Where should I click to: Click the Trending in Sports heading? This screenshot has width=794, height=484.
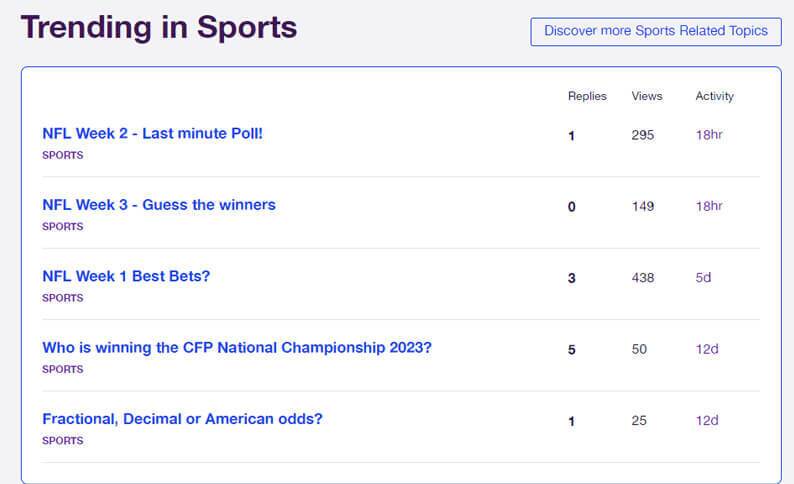coord(159,27)
